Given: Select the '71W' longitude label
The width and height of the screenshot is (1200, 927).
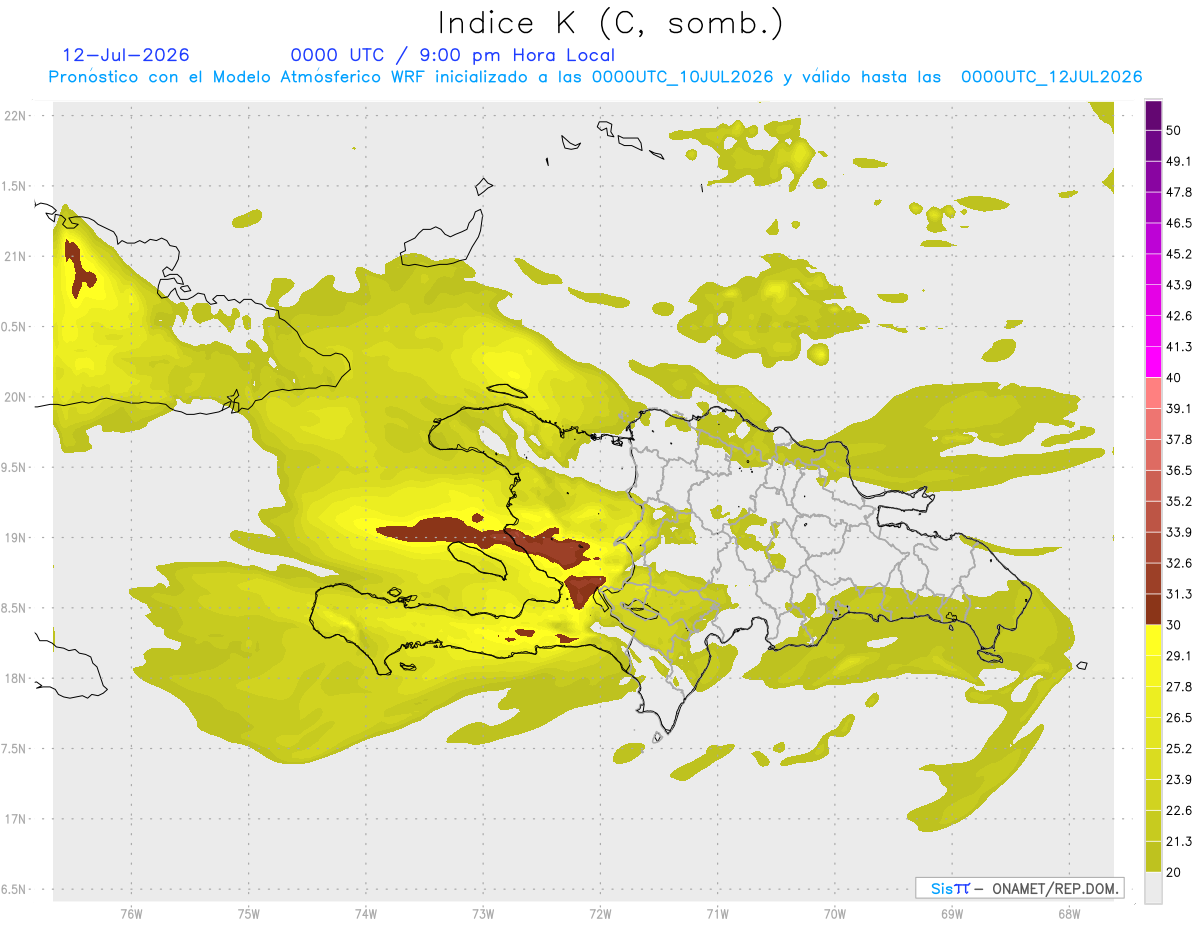Looking at the screenshot, I should click(717, 913).
